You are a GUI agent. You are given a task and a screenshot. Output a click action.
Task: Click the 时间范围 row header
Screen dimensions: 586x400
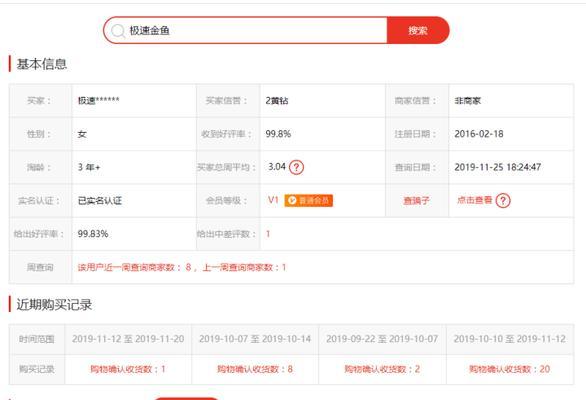click(37, 339)
